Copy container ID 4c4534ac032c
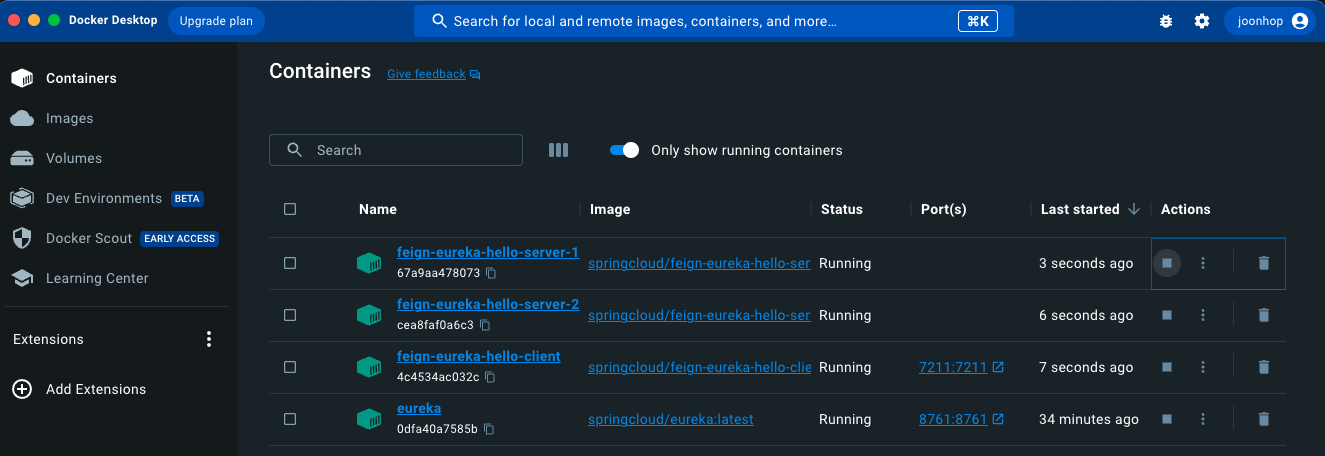 pos(490,377)
